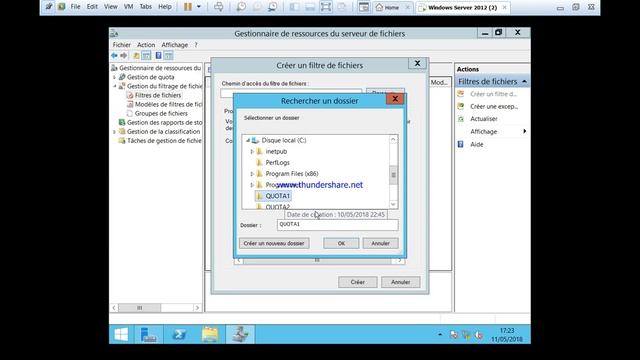Click the Aide help icon in Actions pane
This screenshot has width=640, height=360.
click(x=461, y=144)
